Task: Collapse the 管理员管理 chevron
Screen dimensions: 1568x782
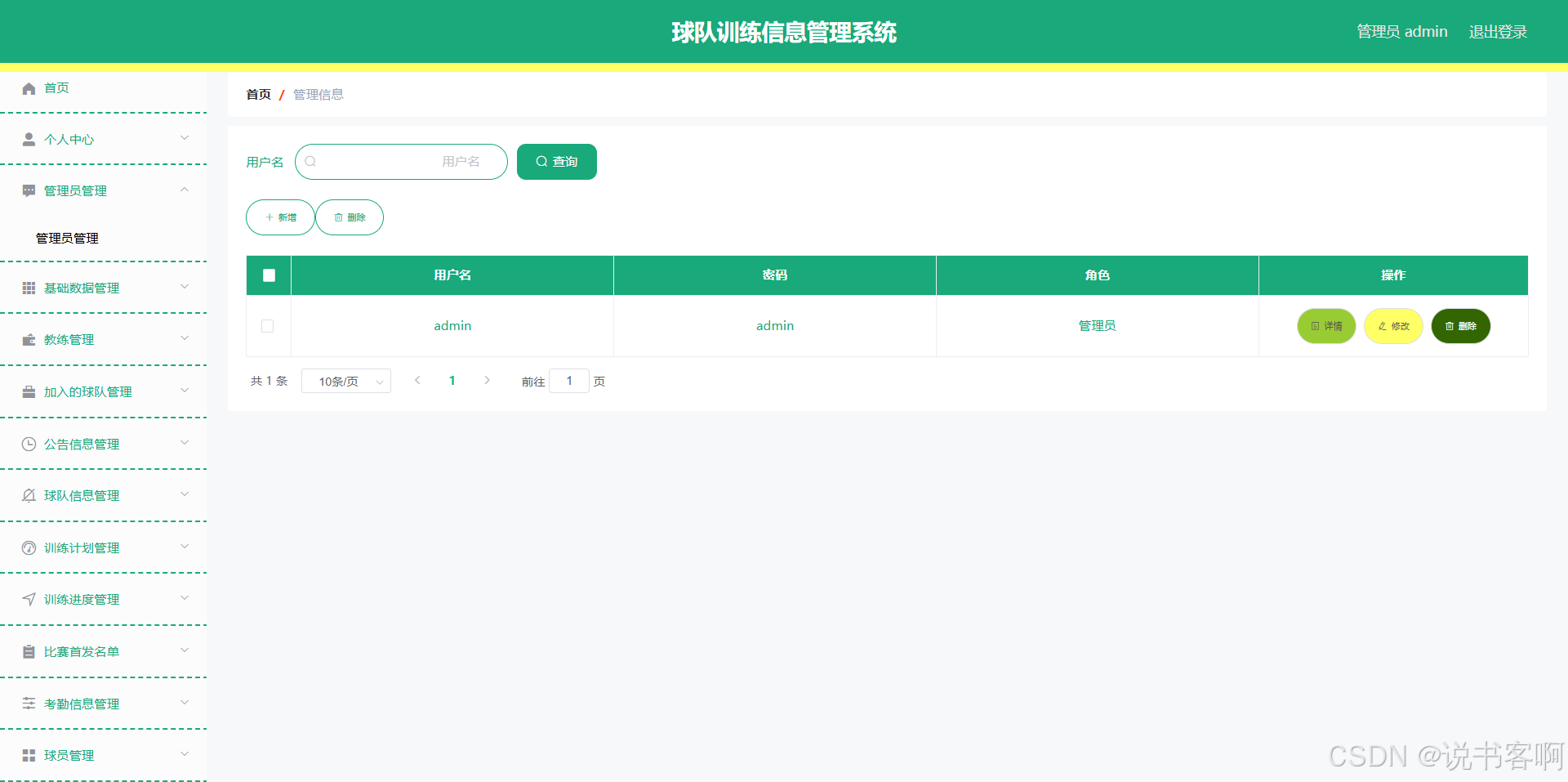Action: 185,190
